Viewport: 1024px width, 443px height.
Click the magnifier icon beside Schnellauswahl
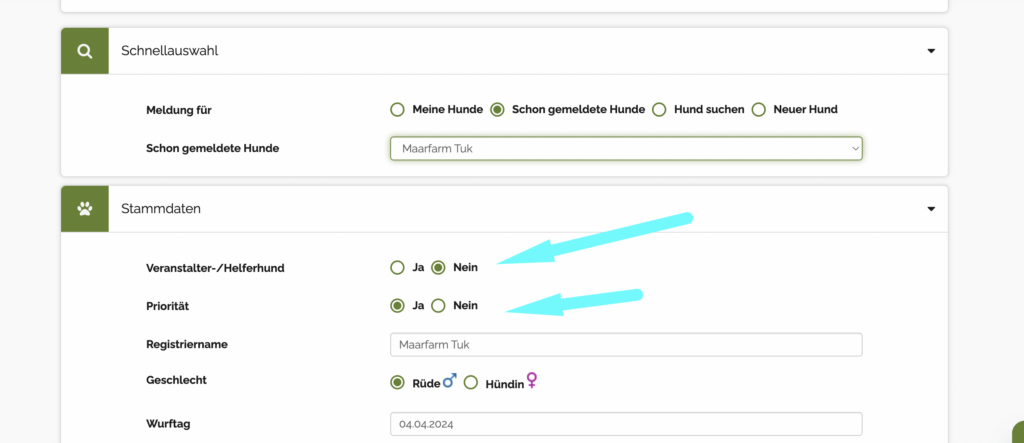point(85,51)
